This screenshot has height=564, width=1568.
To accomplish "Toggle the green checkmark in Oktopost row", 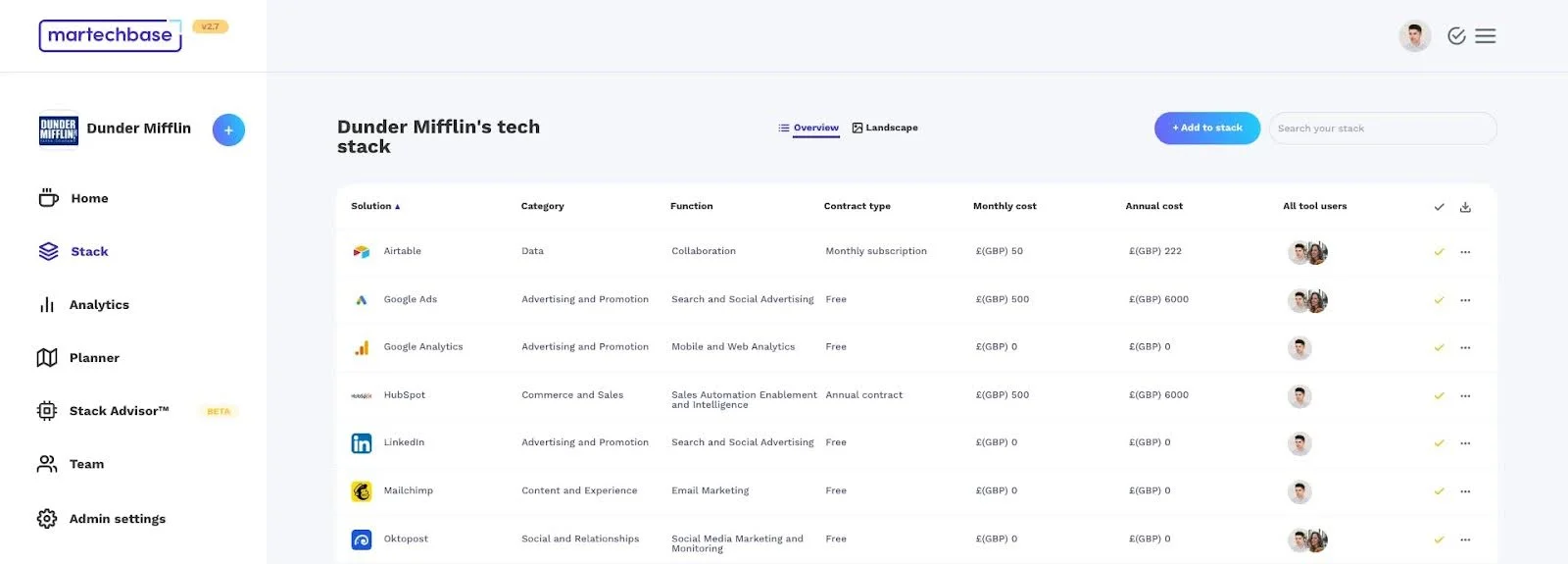I will (1439, 539).
